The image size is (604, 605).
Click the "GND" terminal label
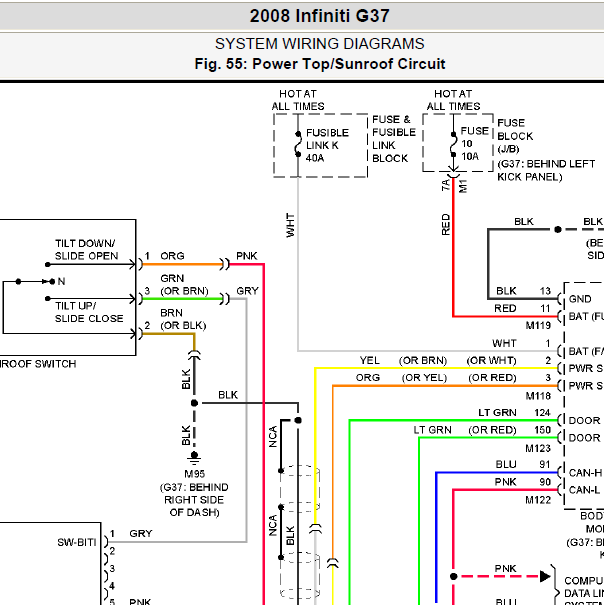click(x=580, y=299)
